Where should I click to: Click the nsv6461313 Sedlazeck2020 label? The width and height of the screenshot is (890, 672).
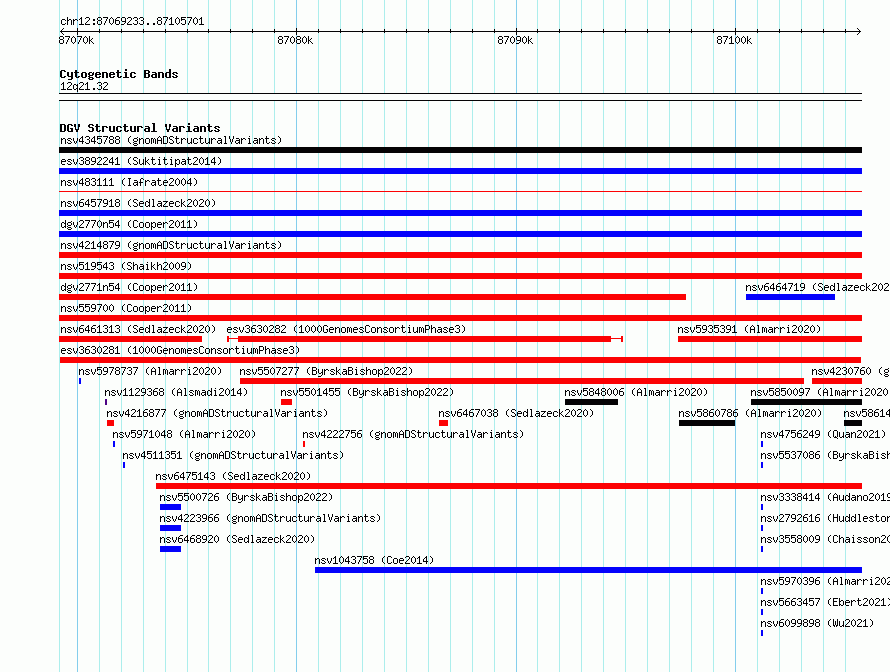pos(138,329)
